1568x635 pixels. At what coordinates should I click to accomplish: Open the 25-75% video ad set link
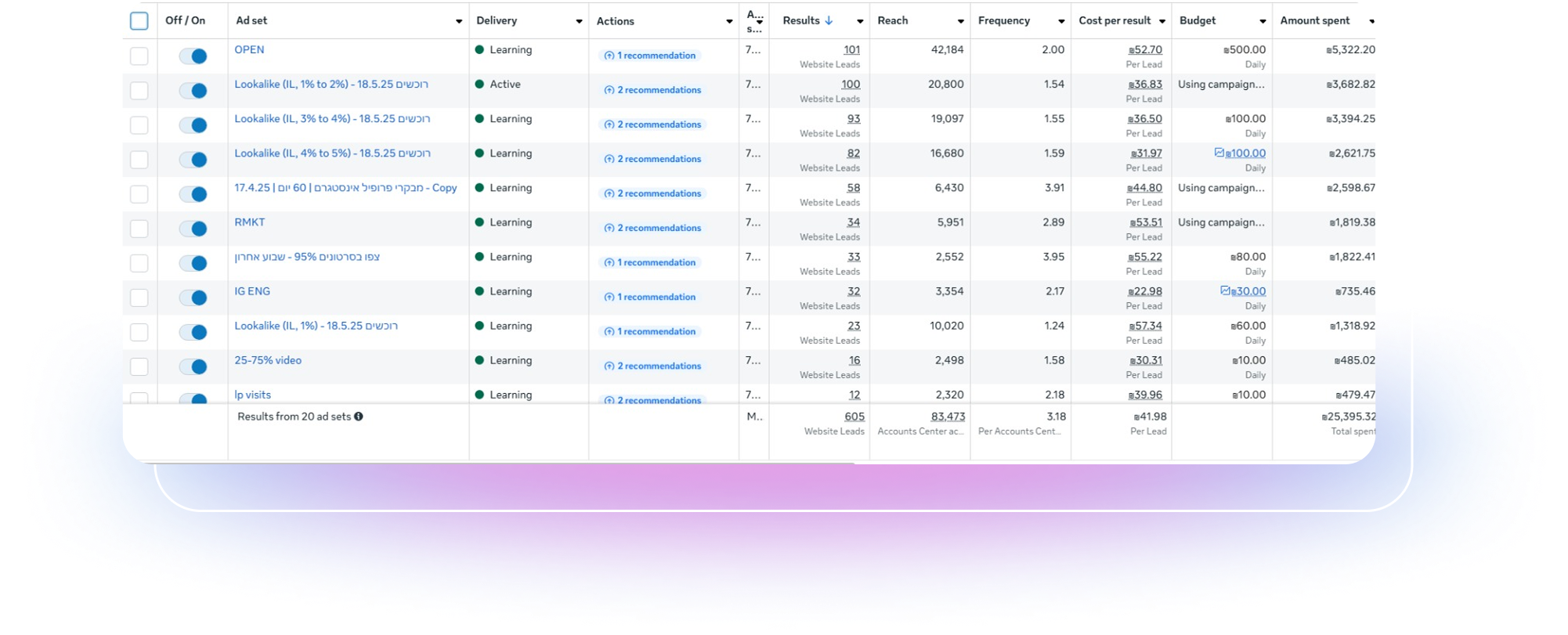click(268, 360)
